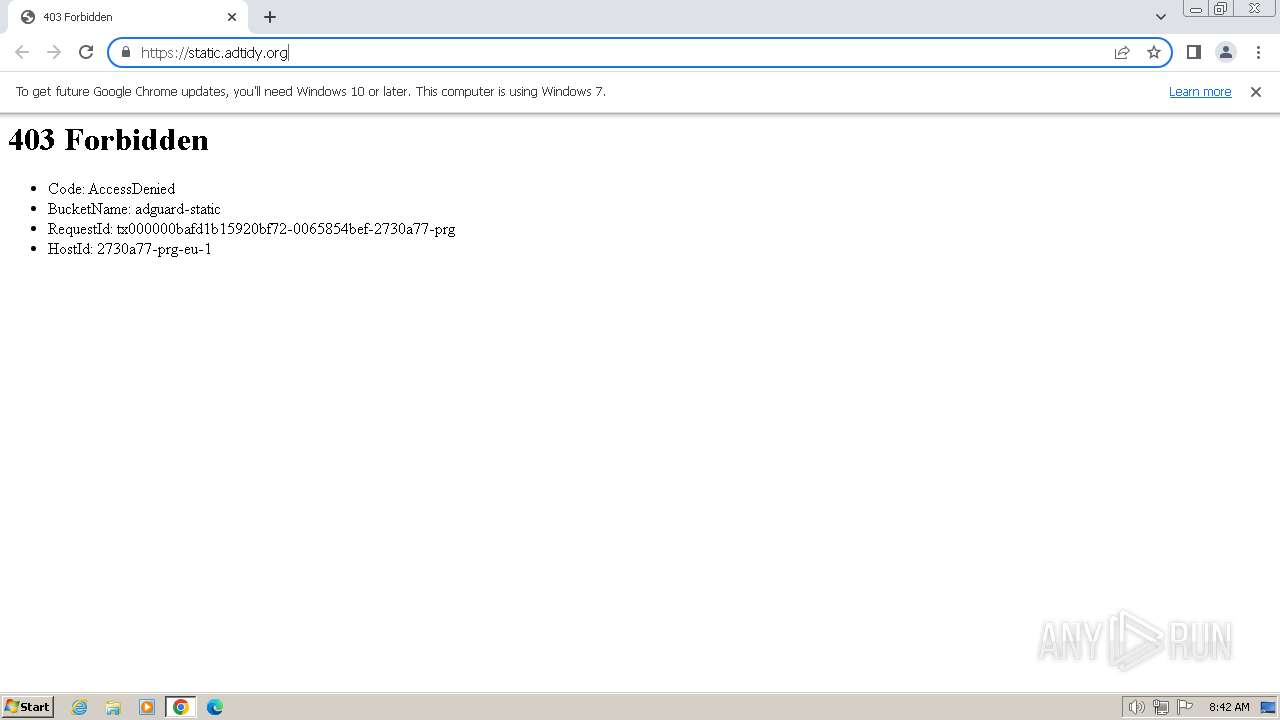Open the Chrome profile menu
Image resolution: width=1280 pixels, height=720 pixels.
[1226, 52]
